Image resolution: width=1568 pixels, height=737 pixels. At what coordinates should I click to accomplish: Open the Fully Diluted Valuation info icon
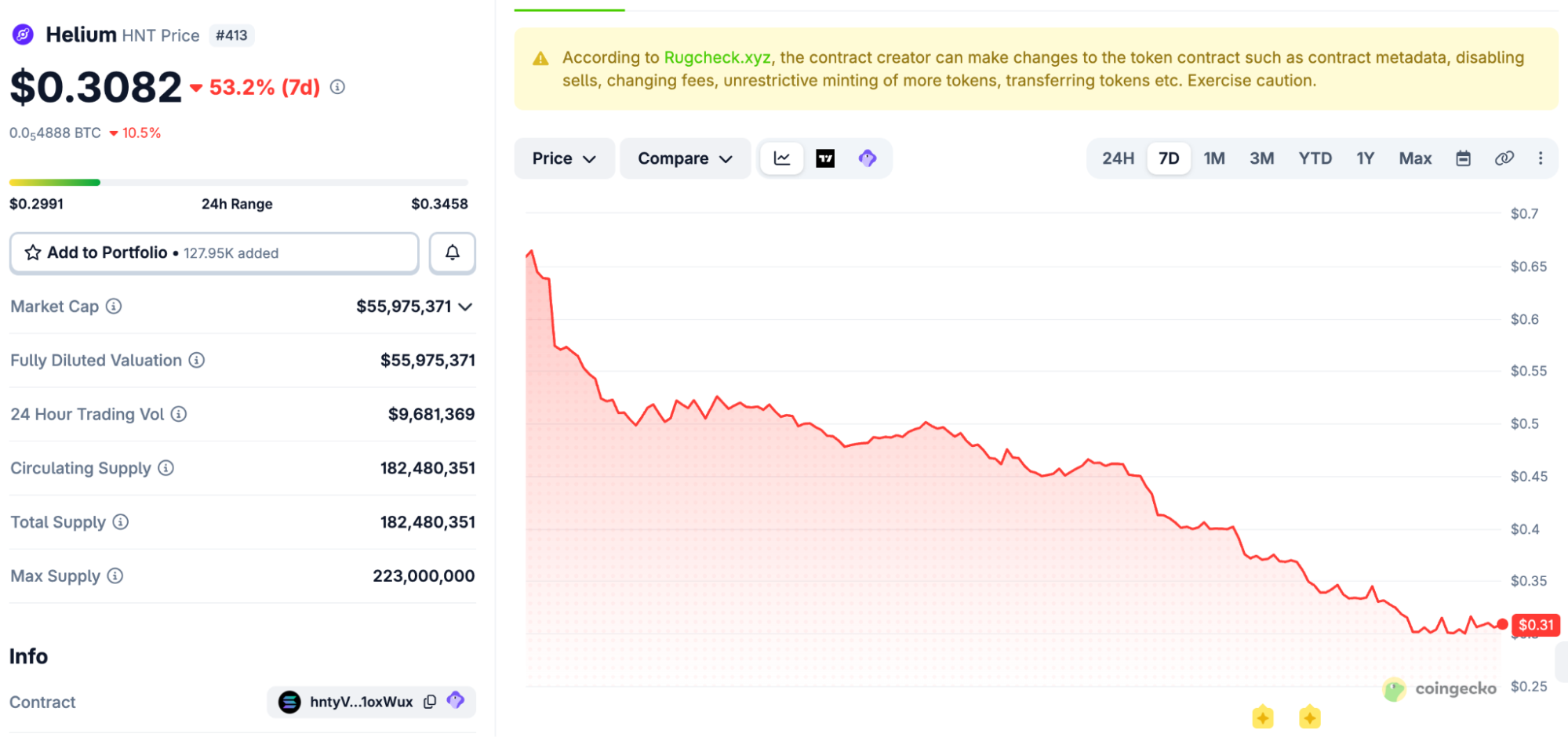197,360
